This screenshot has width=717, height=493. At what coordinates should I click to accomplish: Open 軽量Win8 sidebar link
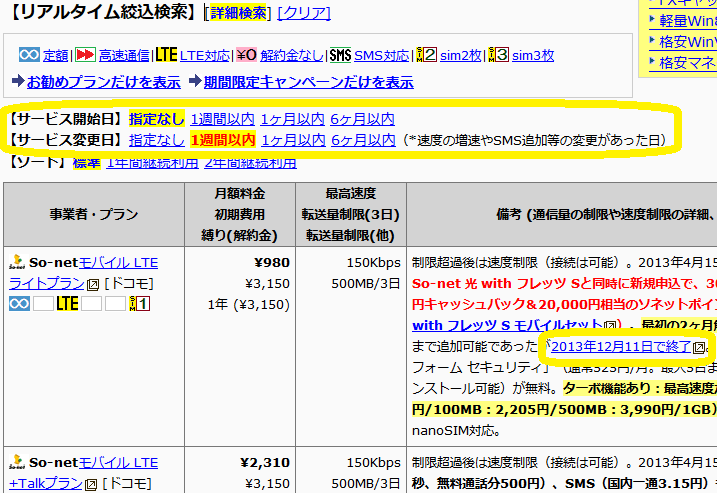(x=688, y=21)
